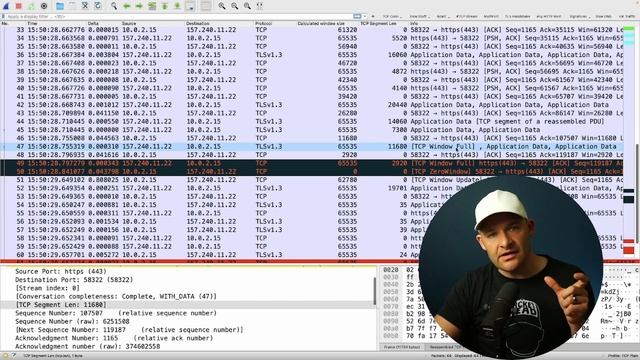Screen dimensions: 640x360
Task: Apply the Any HTTP Word filter button
Action: click(x=549, y=16)
